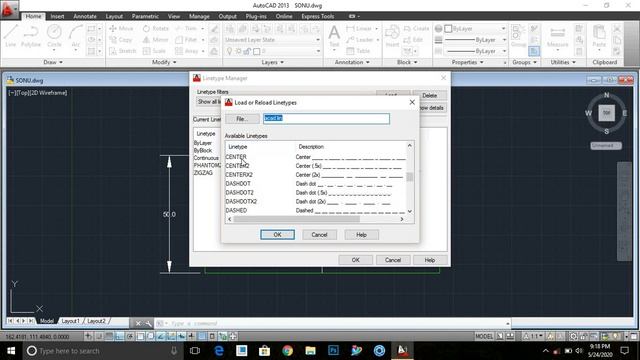This screenshot has width=640, height=360.
Task: Open the Insert block tool
Action: click(392, 36)
